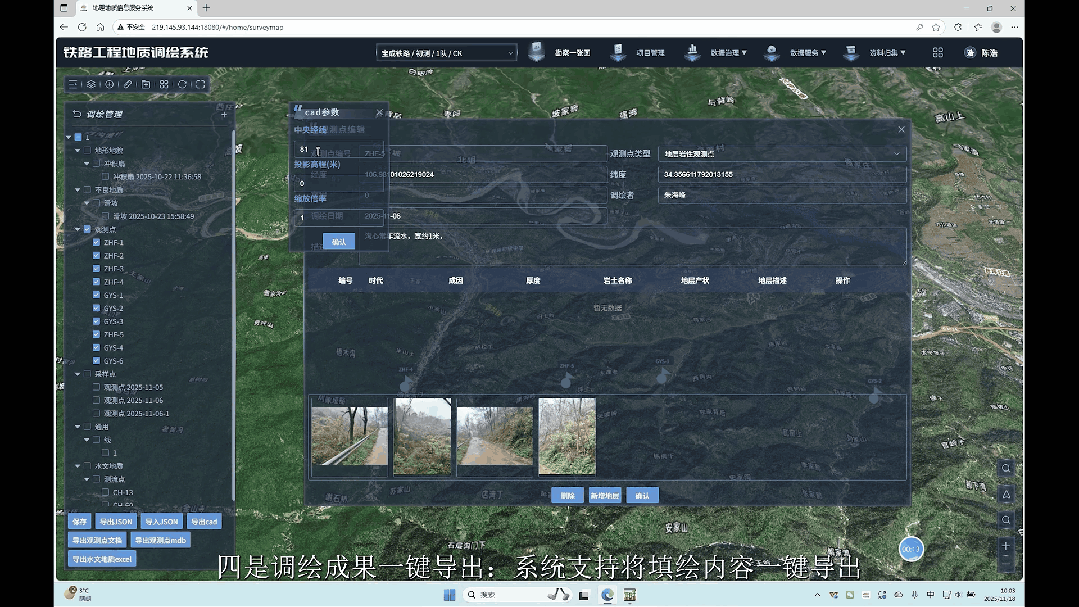Select the pencil edit tool in map toolbar

click(128, 84)
